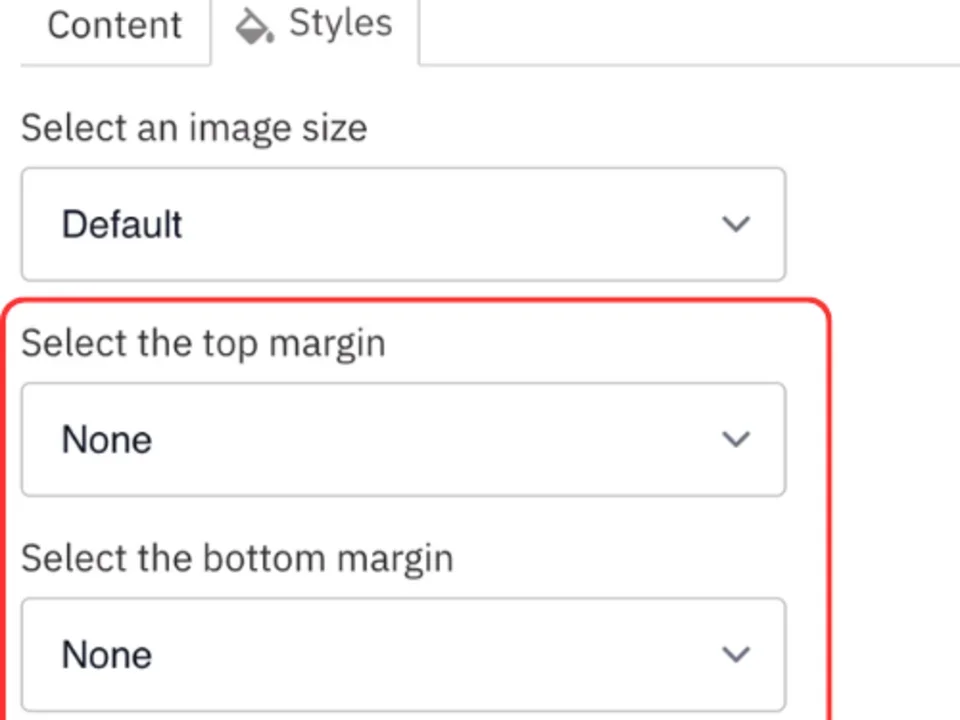The height and width of the screenshot is (720, 960).
Task: Click the None value under top margin
Action: click(106, 439)
